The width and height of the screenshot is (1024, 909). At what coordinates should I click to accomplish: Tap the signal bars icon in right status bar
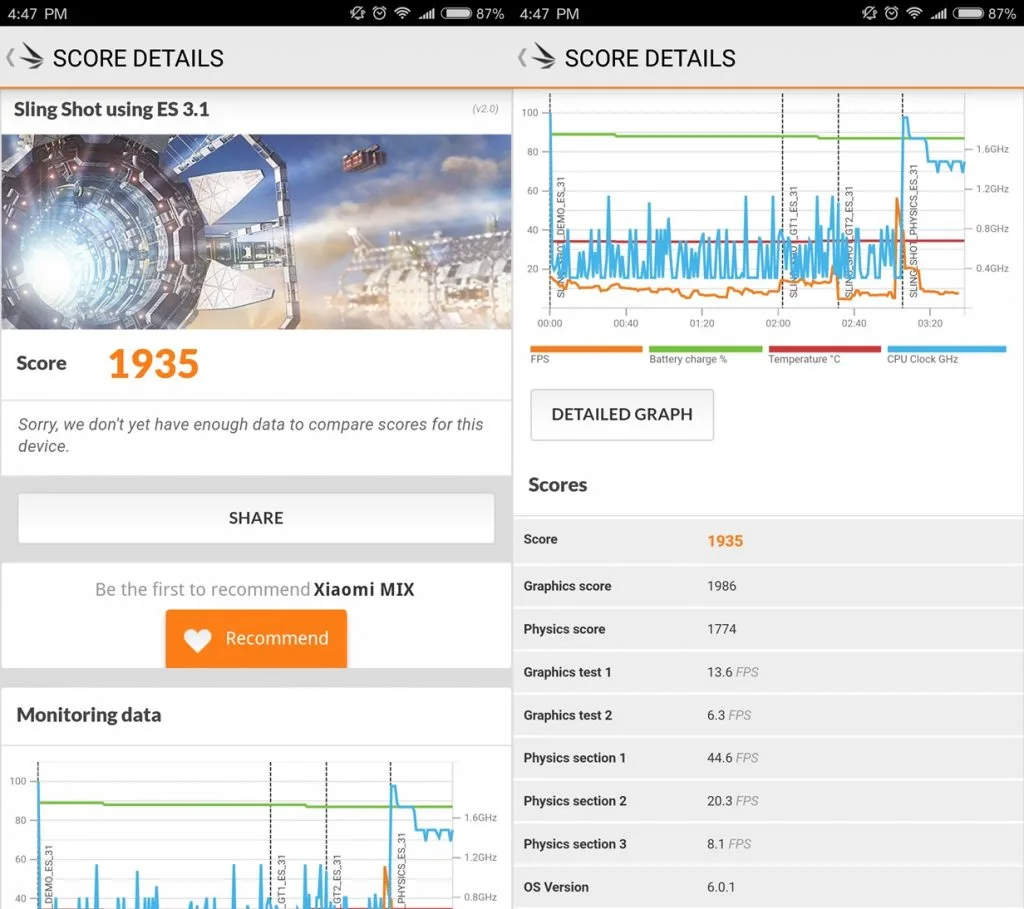click(x=938, y=13)
